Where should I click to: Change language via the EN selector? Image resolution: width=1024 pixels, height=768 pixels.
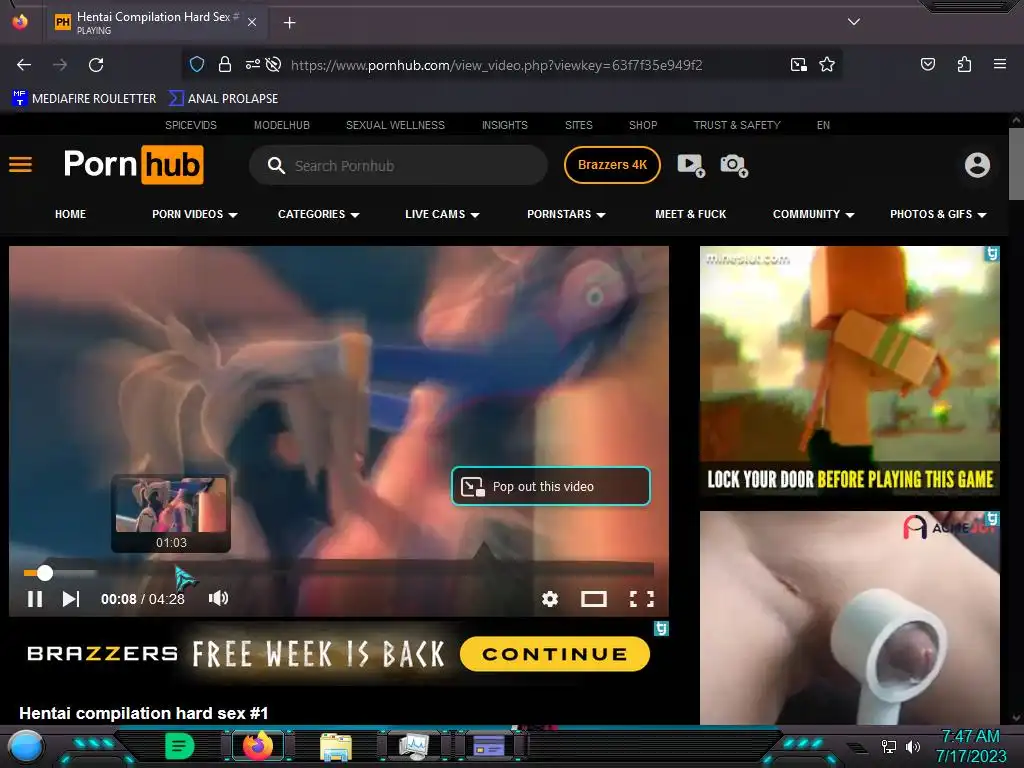823,125
